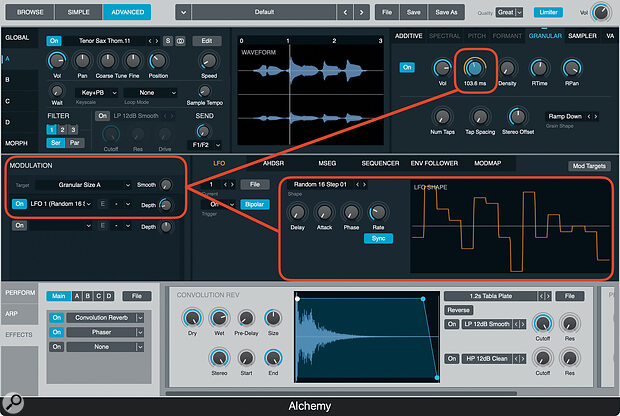Adjust the master Vol knob at top right

601,13
